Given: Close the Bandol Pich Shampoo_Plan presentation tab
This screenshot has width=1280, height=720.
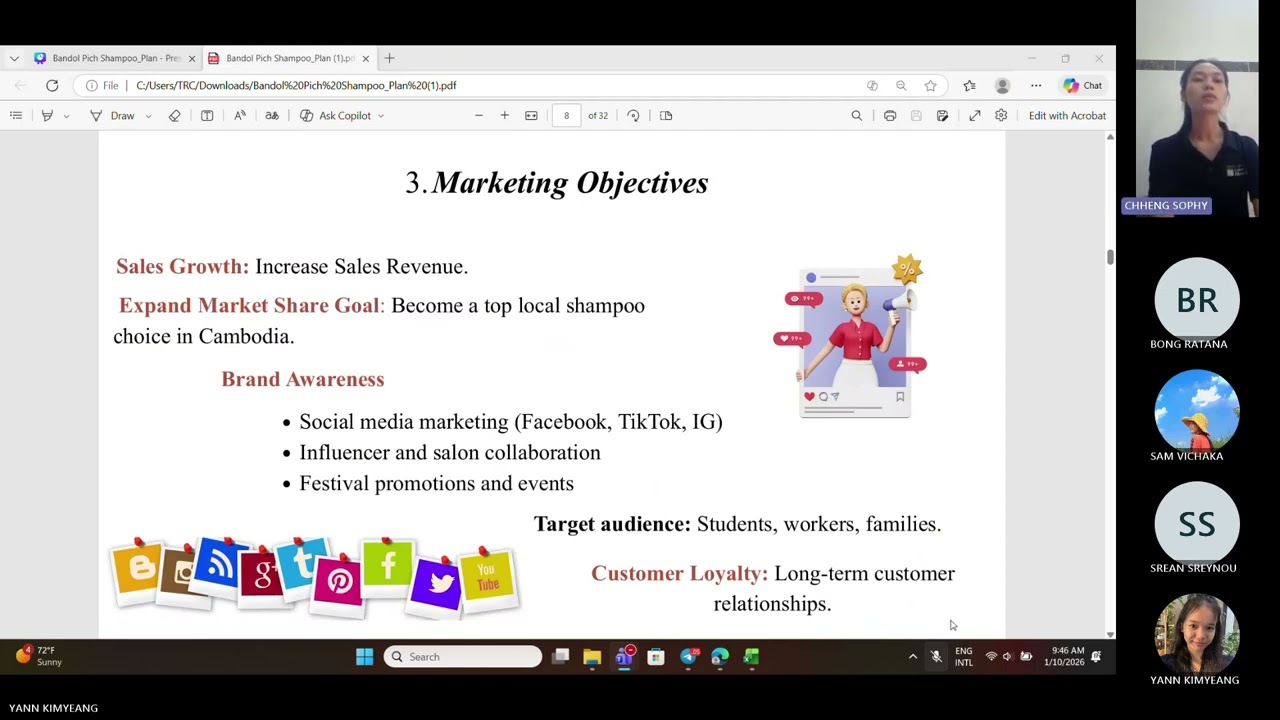Looking at the screenshot, I should [192, 59].
